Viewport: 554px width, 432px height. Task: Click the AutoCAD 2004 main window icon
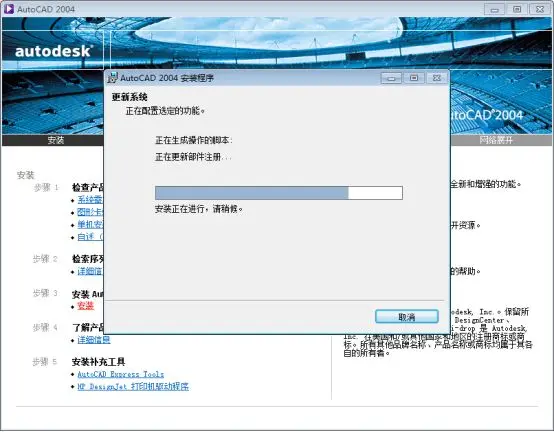(8, 9)
